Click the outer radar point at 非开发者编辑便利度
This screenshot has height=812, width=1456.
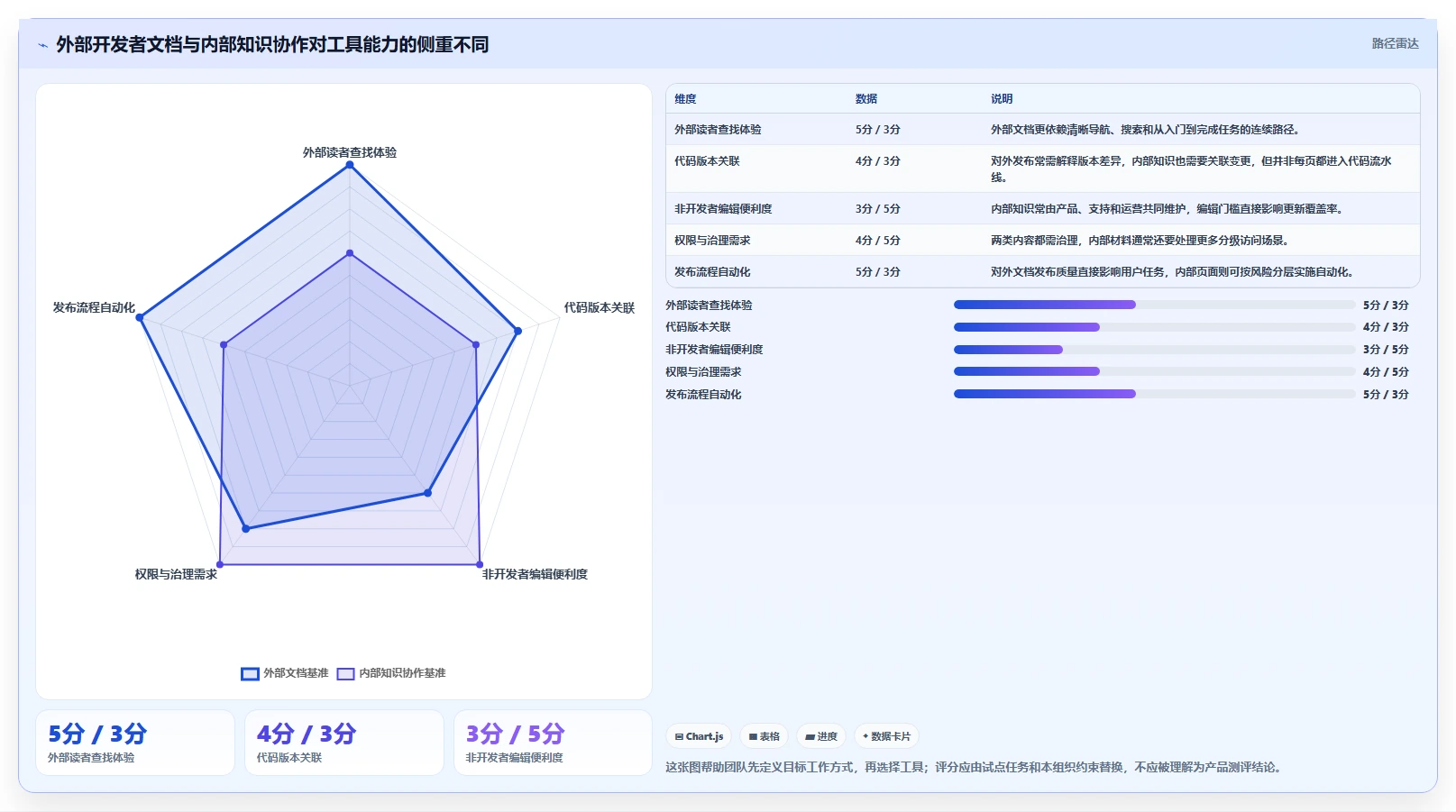pos(480,565)
